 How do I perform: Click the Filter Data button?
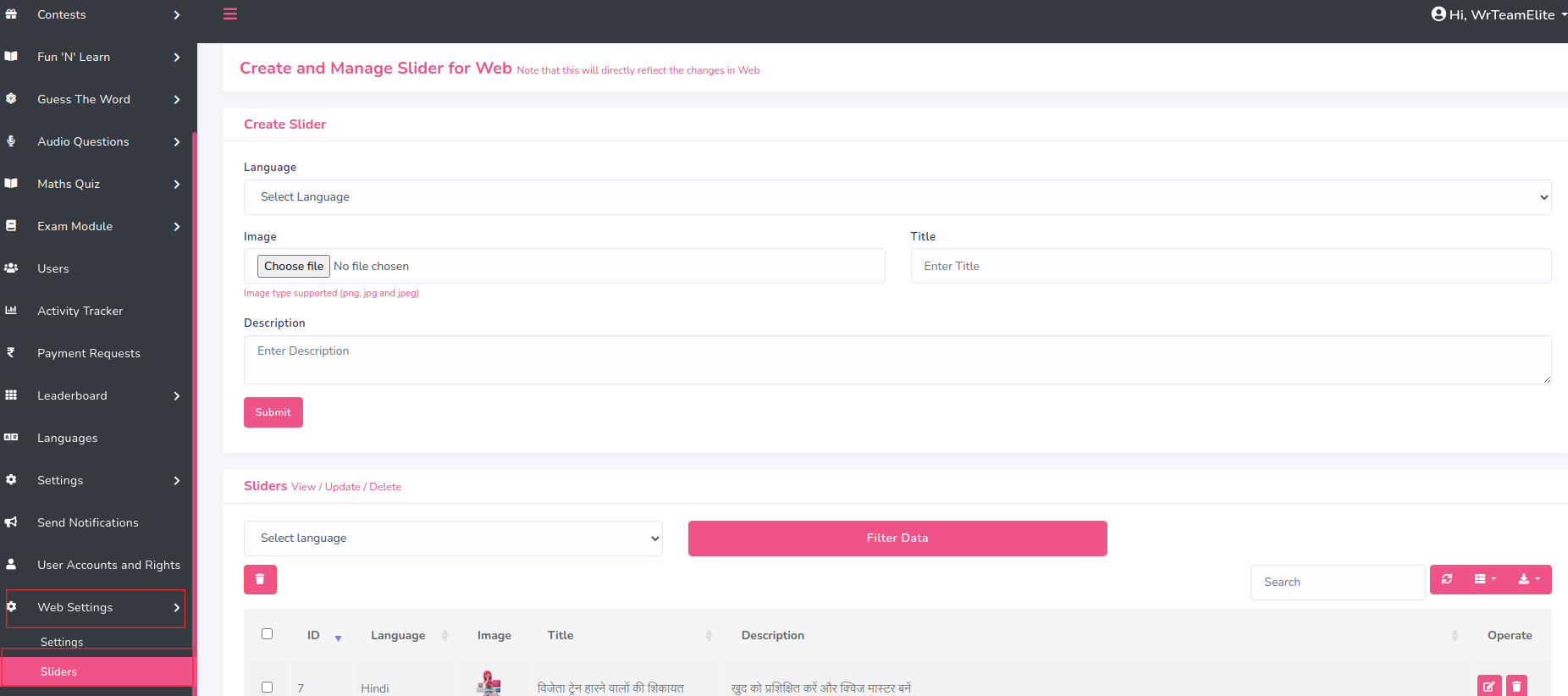coord(897,539)
